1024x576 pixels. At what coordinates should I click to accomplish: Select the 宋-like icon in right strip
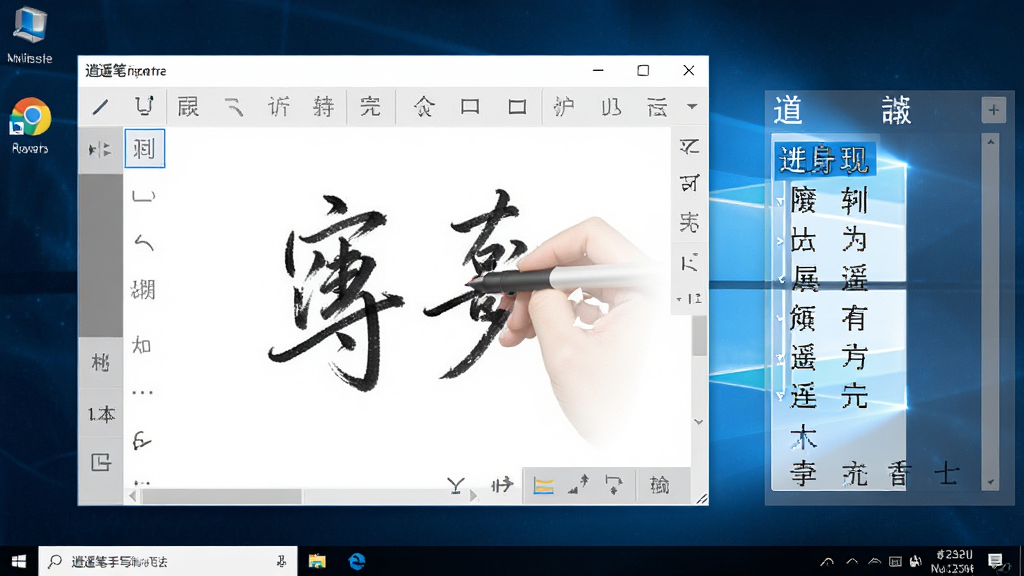(x=689, y=223)
